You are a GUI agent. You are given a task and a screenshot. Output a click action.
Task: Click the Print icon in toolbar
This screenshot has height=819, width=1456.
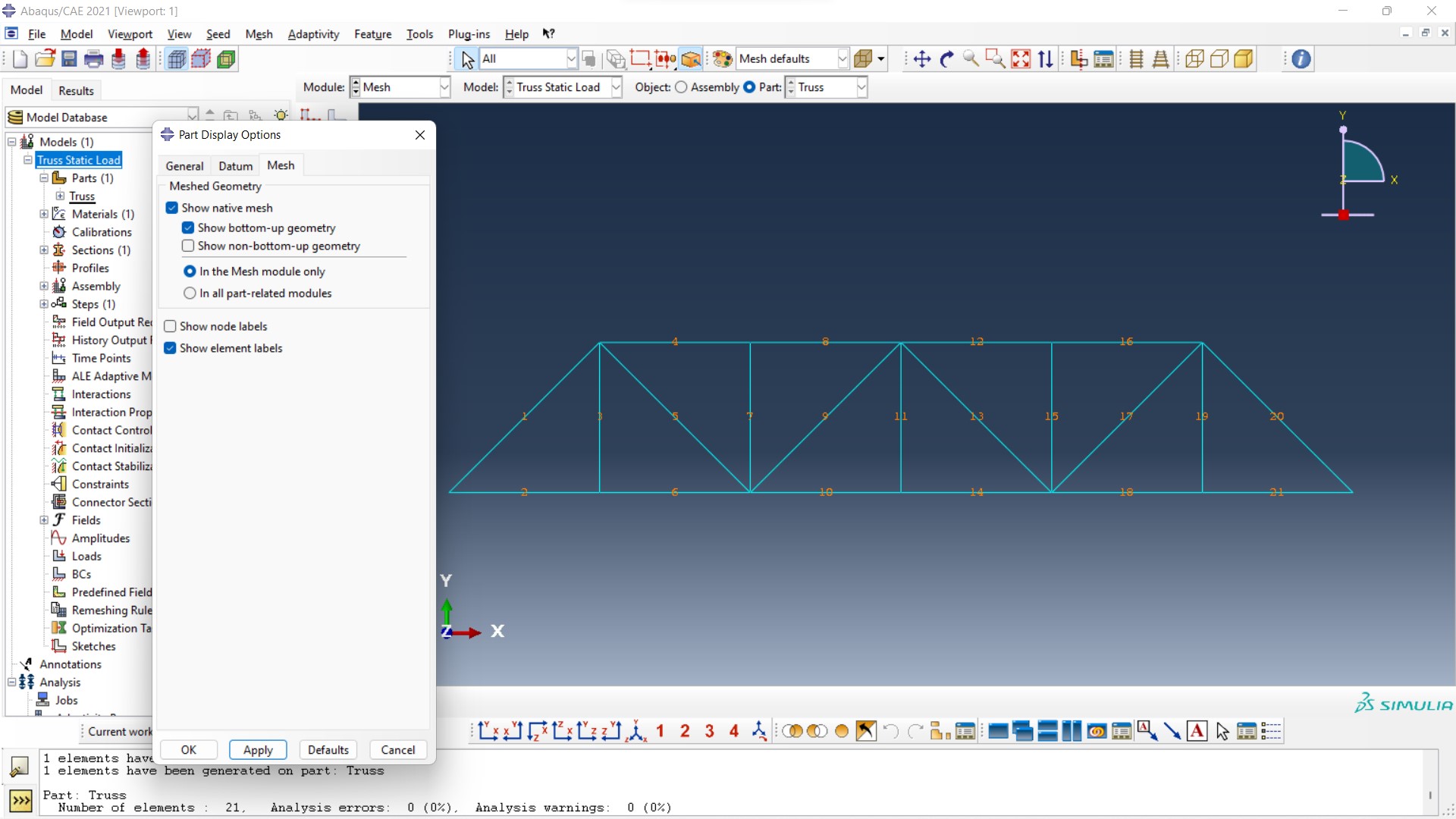(94, 59)
